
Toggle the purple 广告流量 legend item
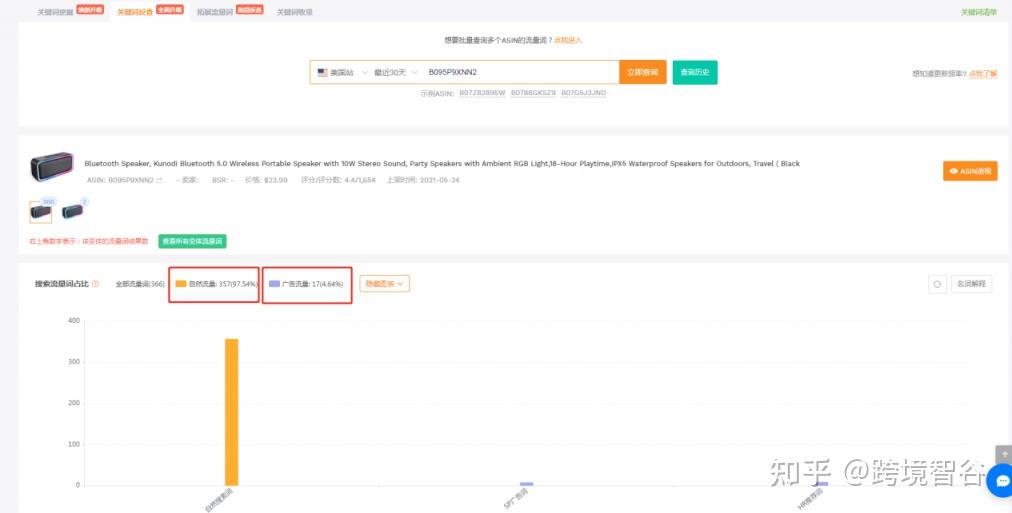[x=306, y=284]
